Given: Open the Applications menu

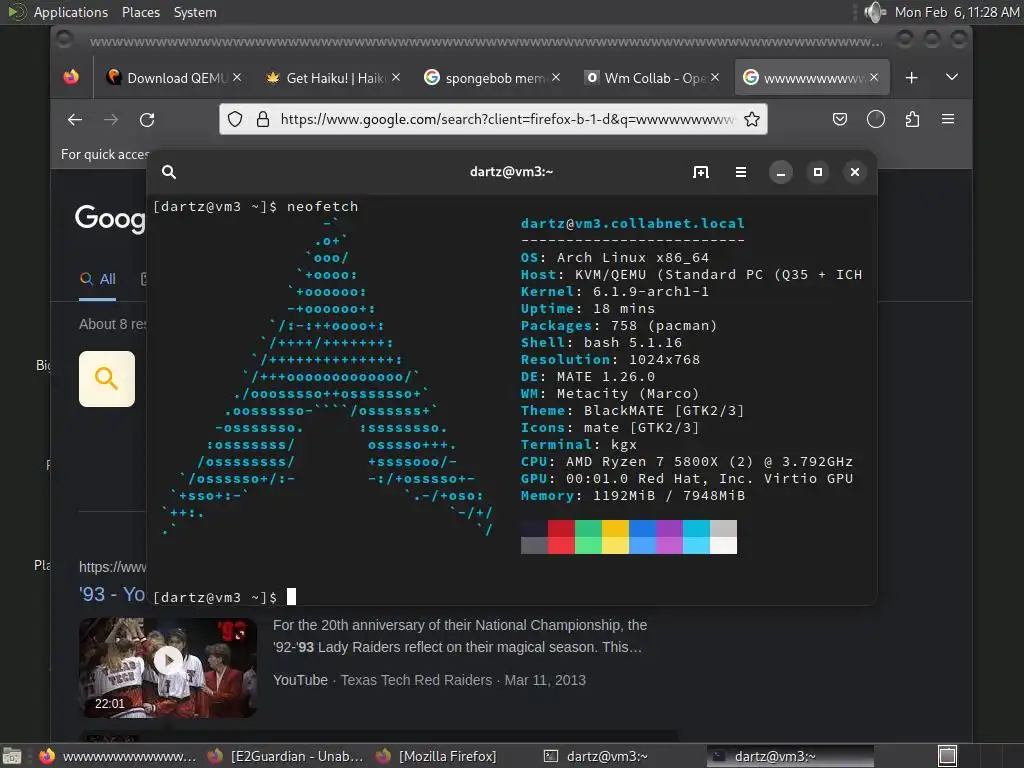Looking at the screenshot, I should (x=71, y=12).
